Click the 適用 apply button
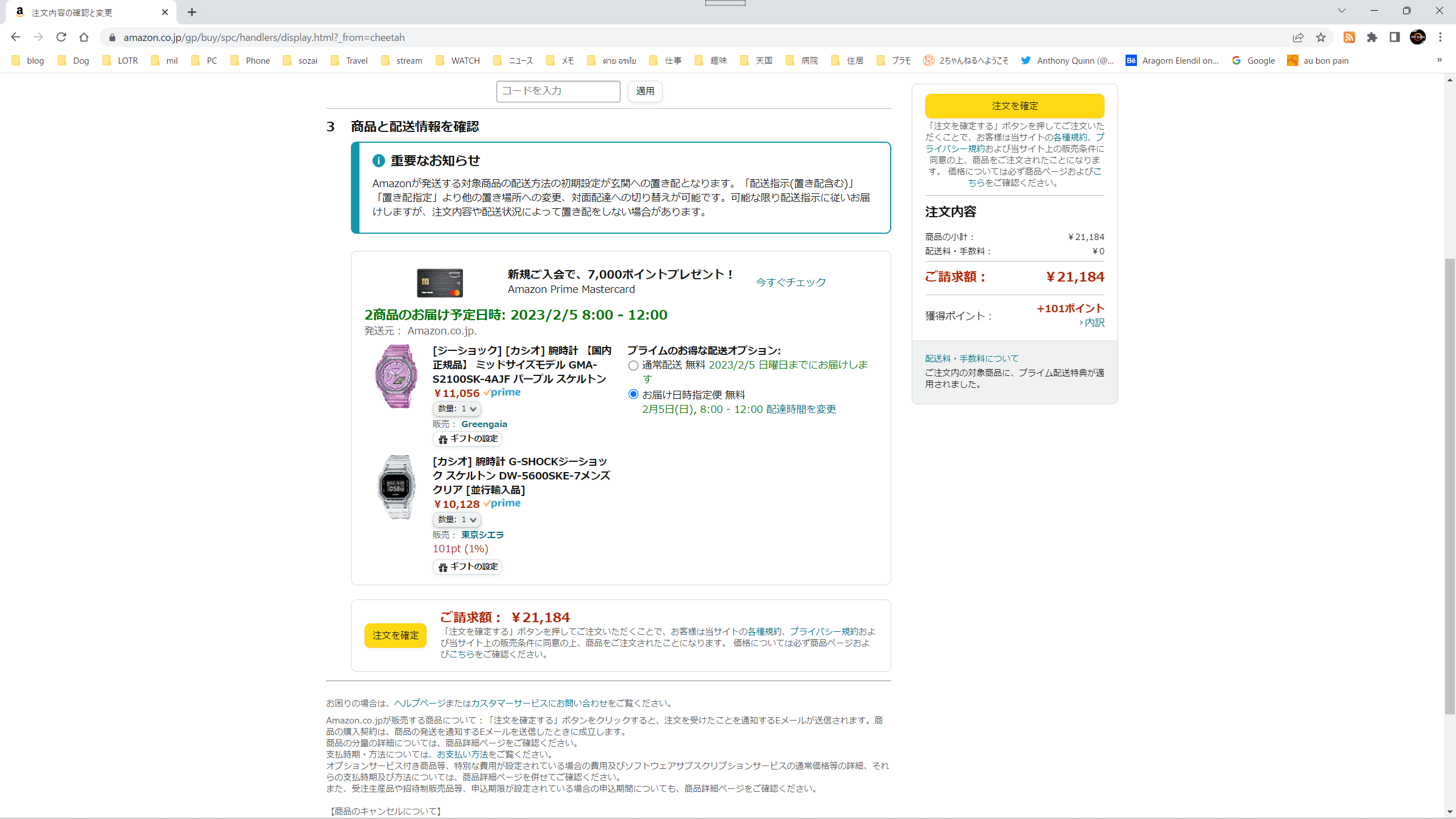 [x=645, y=91]
